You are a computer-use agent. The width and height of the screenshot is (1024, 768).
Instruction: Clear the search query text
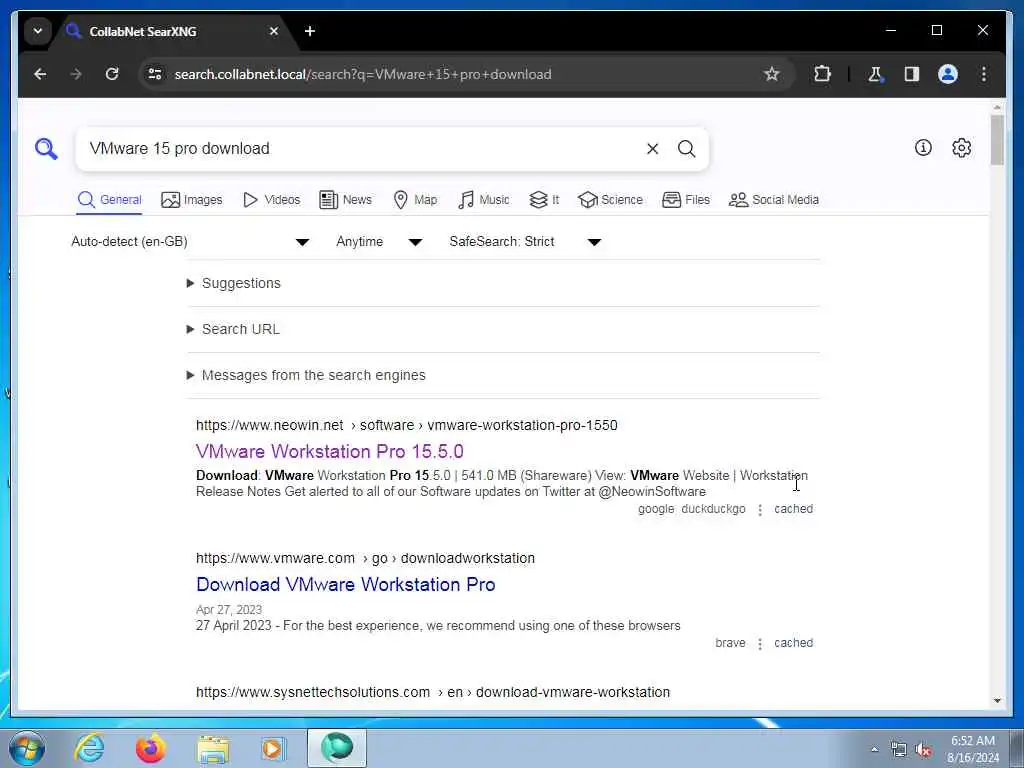pyautogui.click(x=652, y=149)
